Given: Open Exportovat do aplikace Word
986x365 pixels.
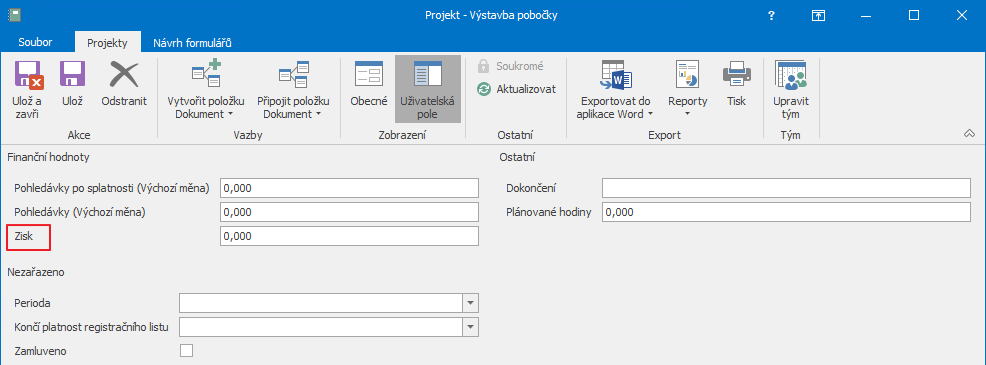Looking at the screenshot, I should pos(615,90).
